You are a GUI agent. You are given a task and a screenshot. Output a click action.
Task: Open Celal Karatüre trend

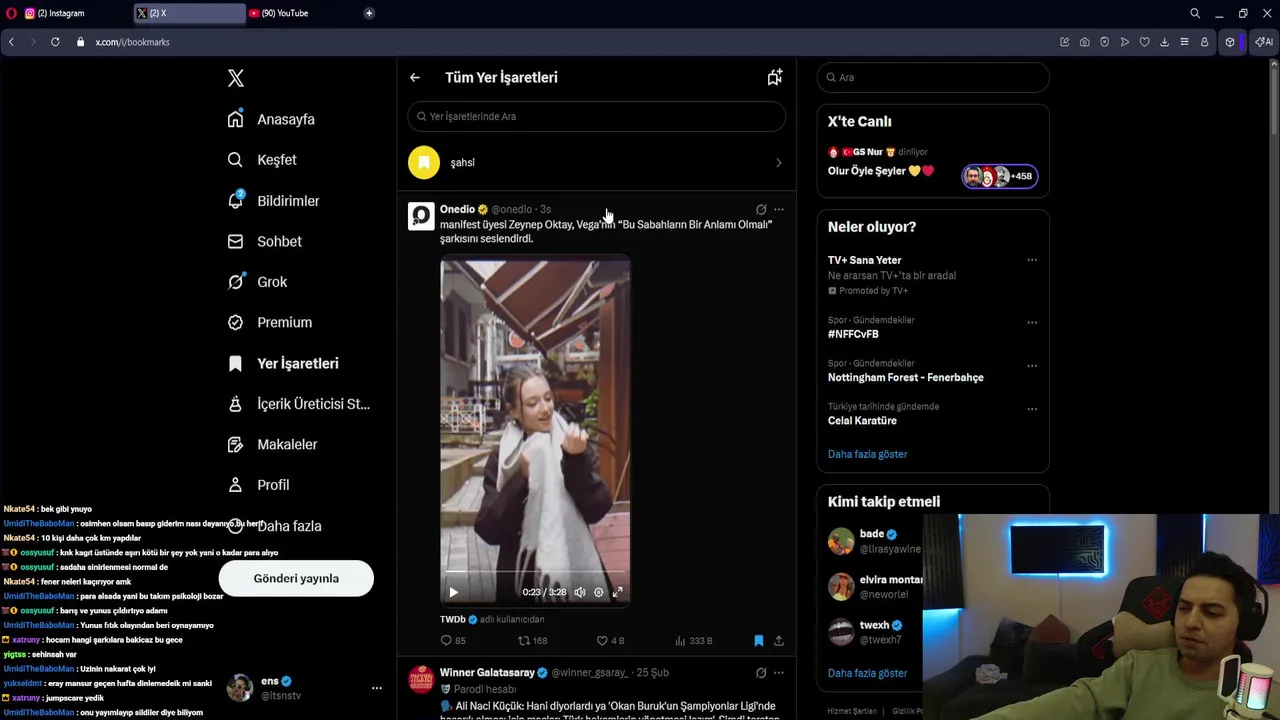pyautogui.click(x=862, y=420)
